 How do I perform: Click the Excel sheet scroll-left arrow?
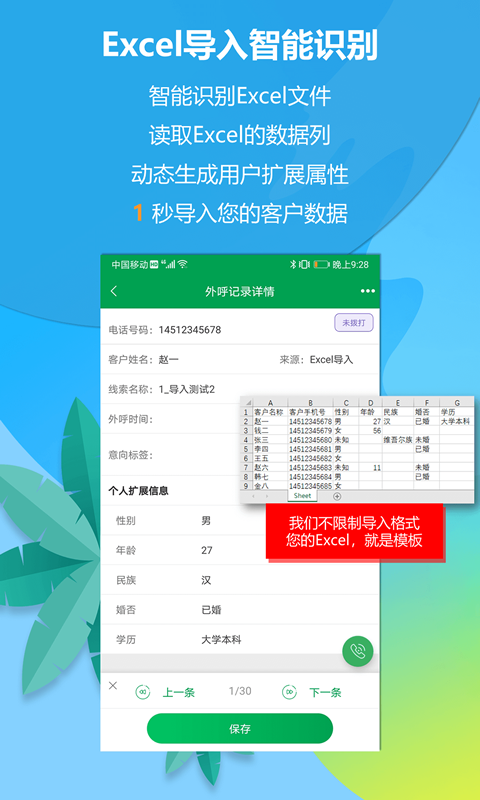253,496
